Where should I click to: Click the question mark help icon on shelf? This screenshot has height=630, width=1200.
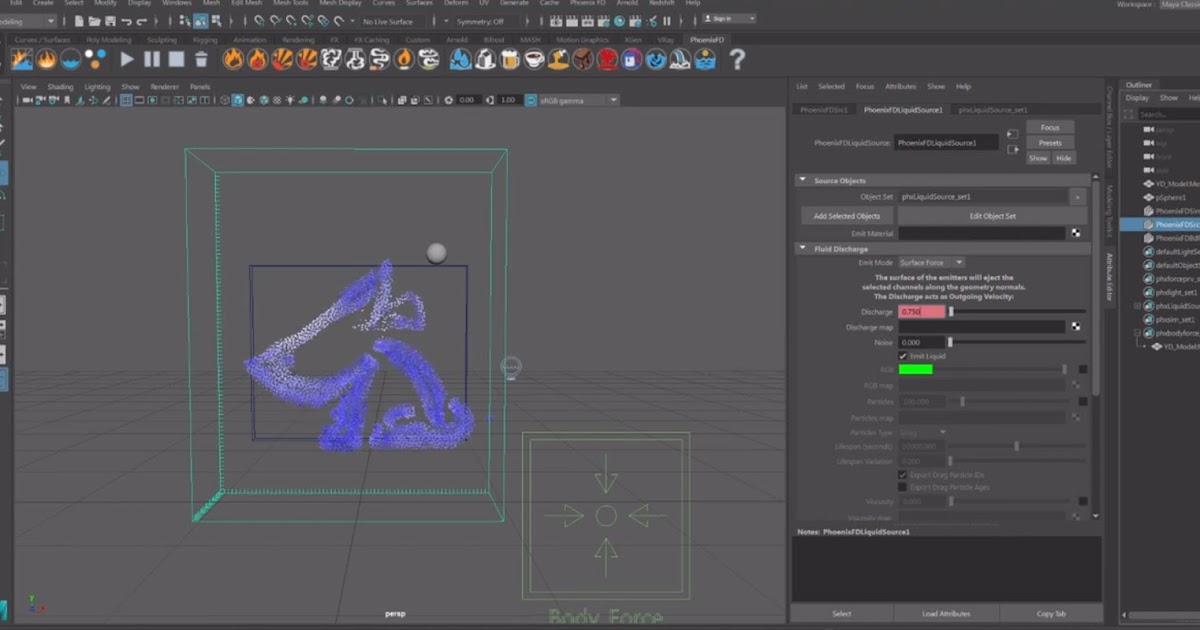pos(737,60)
